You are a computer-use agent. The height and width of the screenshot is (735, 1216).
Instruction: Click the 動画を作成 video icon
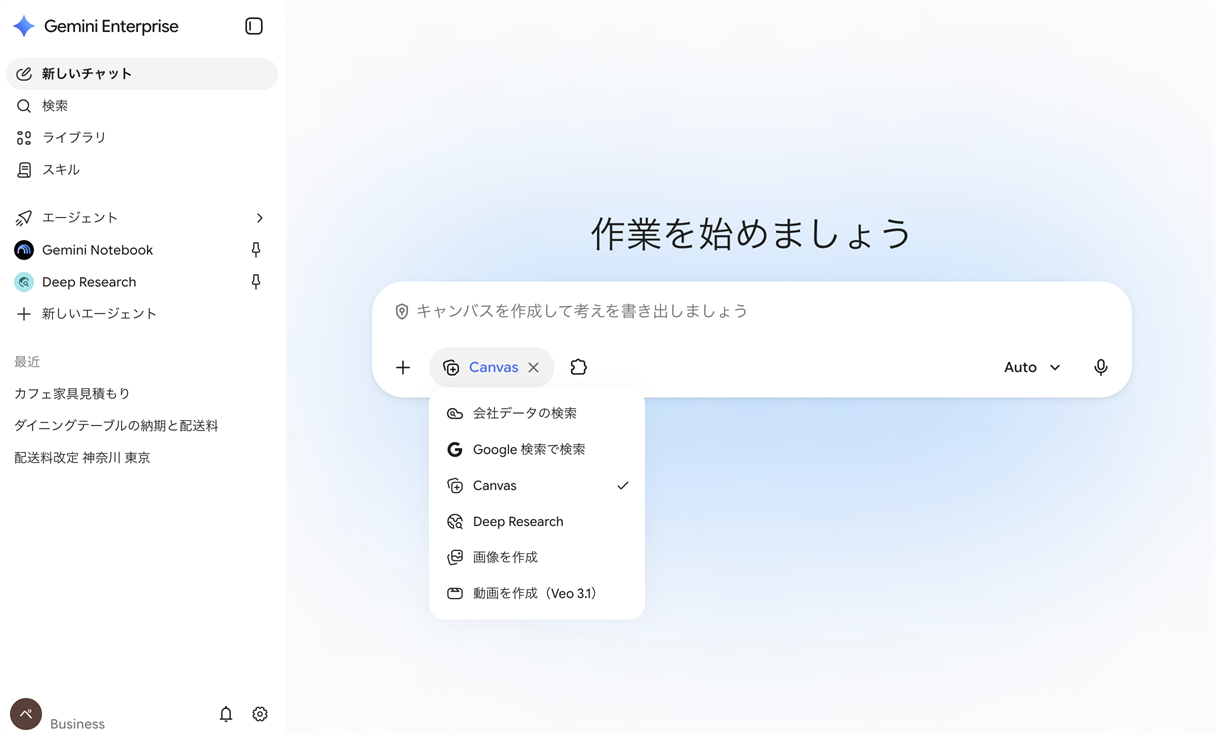455,594
